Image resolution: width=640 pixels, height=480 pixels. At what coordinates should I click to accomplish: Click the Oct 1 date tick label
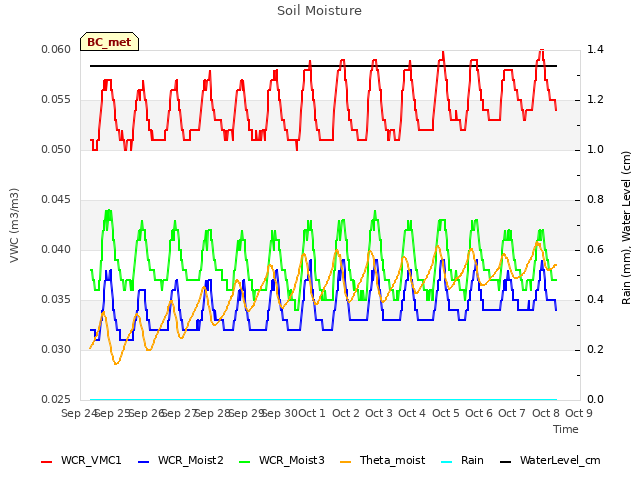pos(312,413)
